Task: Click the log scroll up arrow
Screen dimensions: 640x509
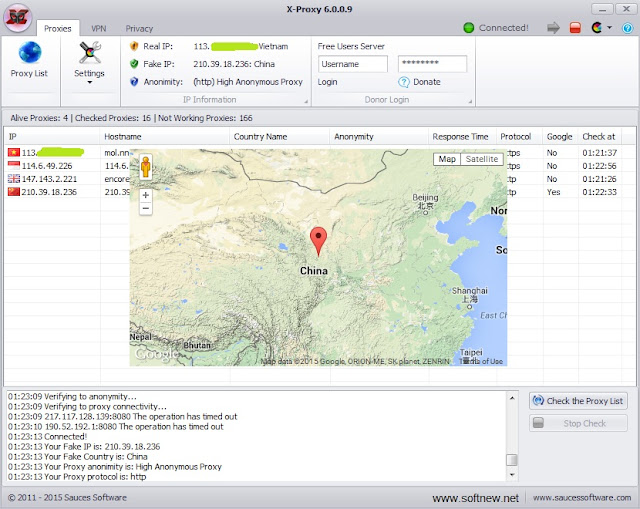Action: click(512, 397)
